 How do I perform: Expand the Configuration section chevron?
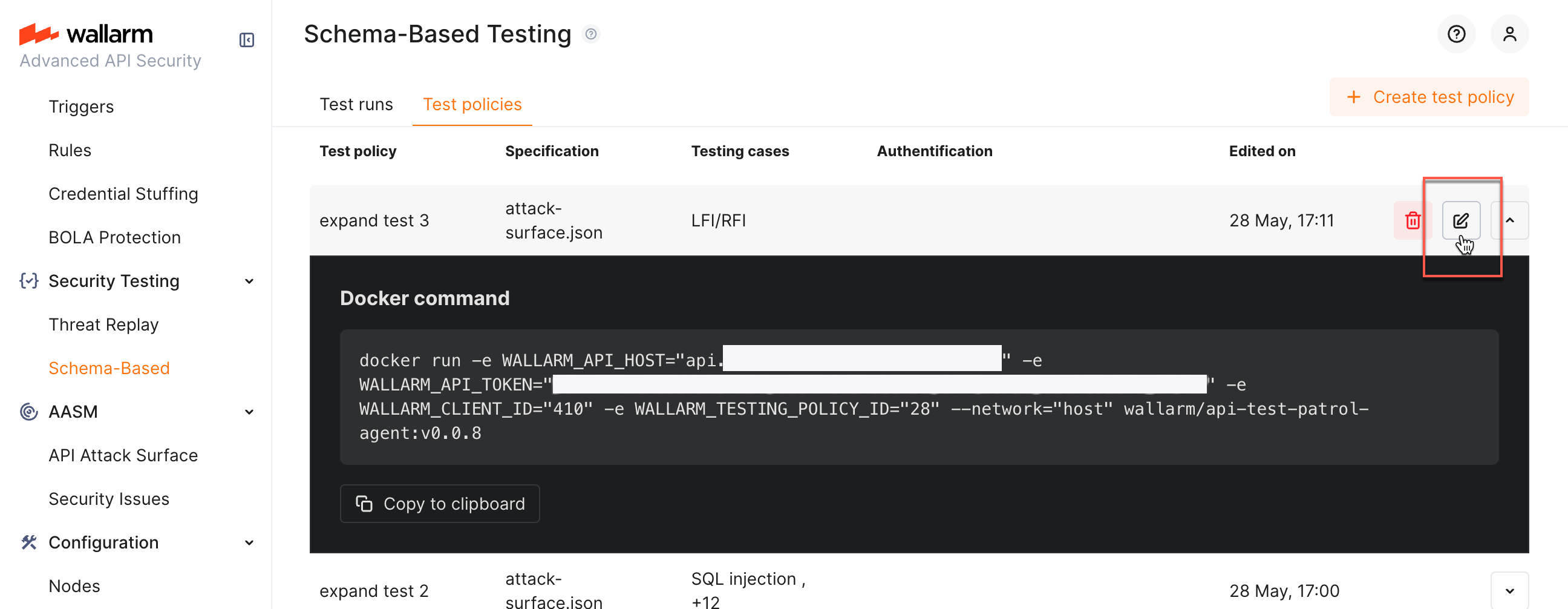click(x=249, y=542)
